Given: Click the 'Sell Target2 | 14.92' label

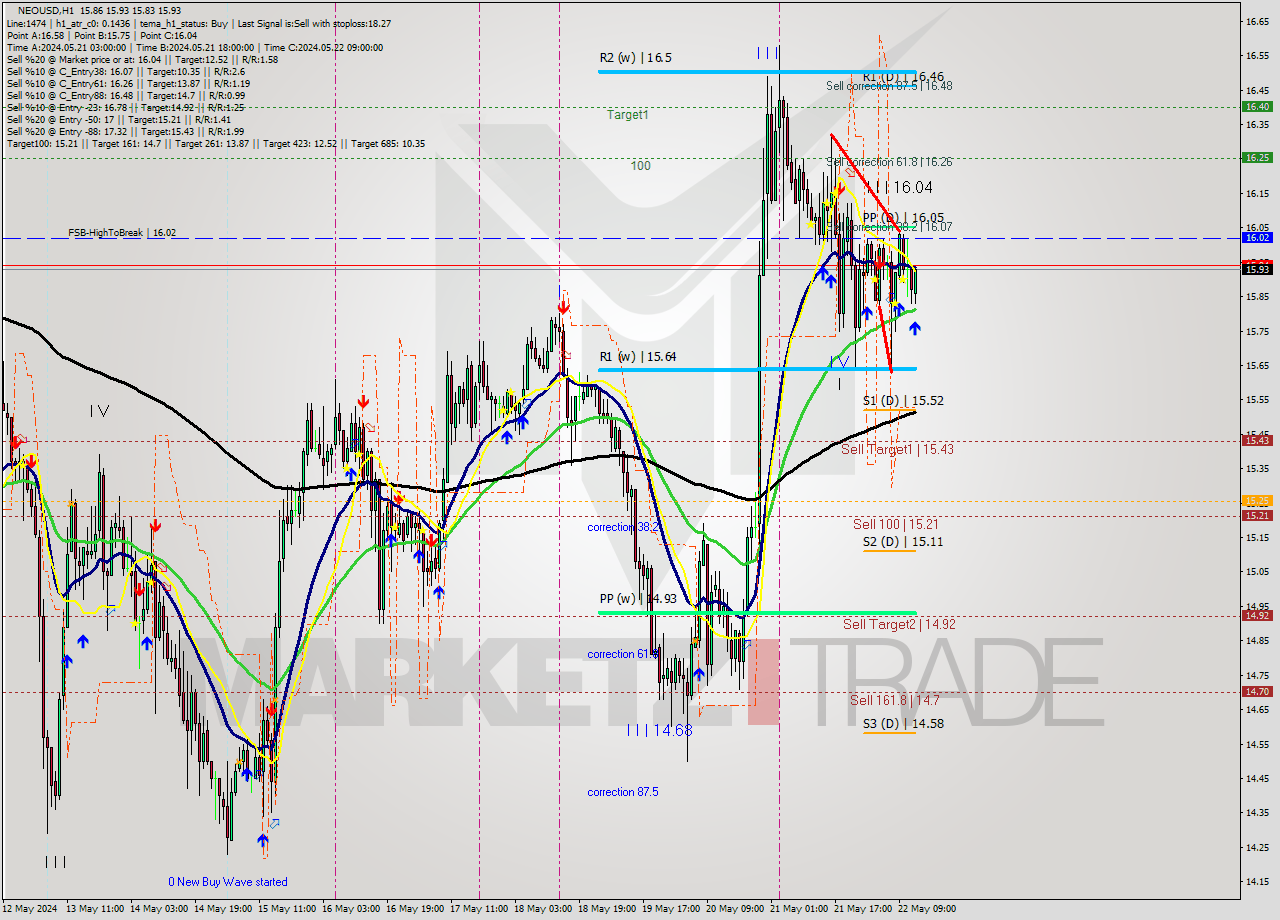Looking at the screenshot, I should point(899,624).
